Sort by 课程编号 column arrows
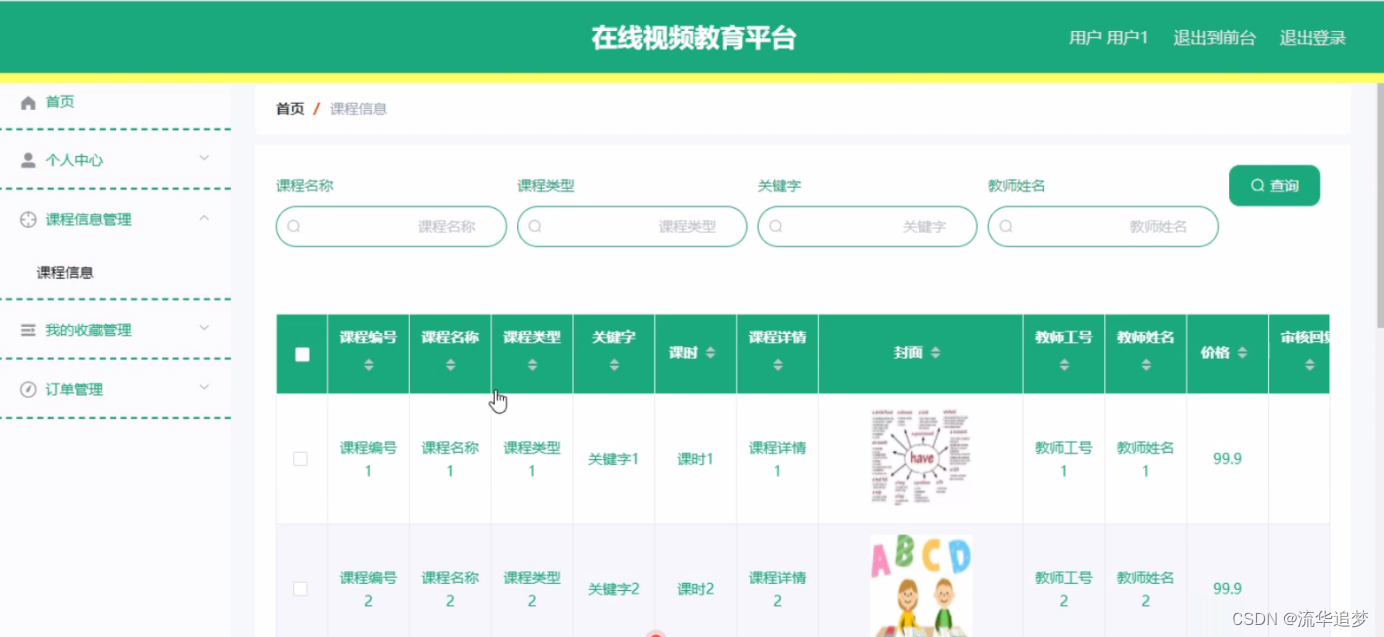This screenshot has width=1384, height=637. coord(368,366)
